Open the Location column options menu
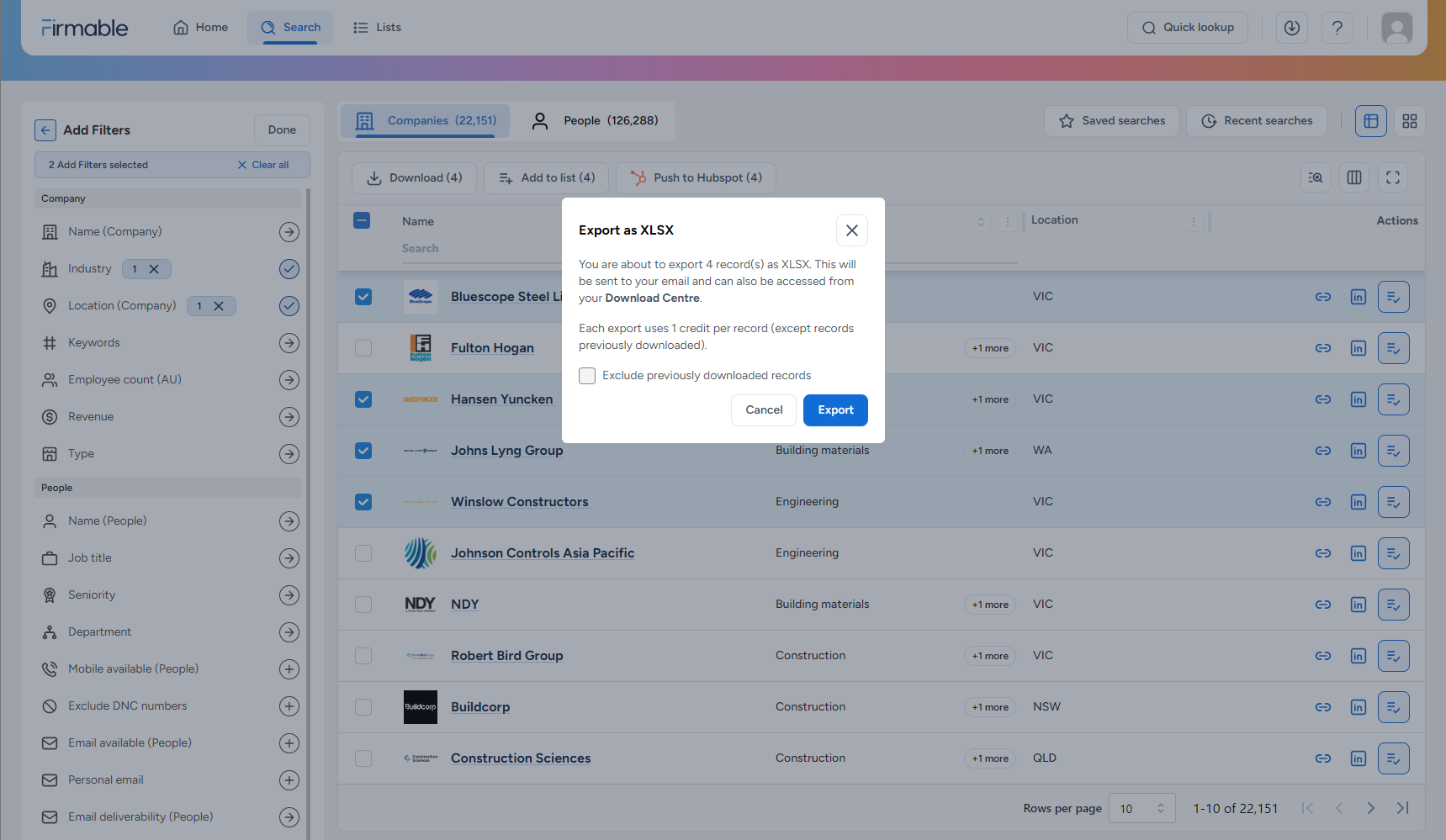Screen dimensions: 1446x840 pos(1193,222)
